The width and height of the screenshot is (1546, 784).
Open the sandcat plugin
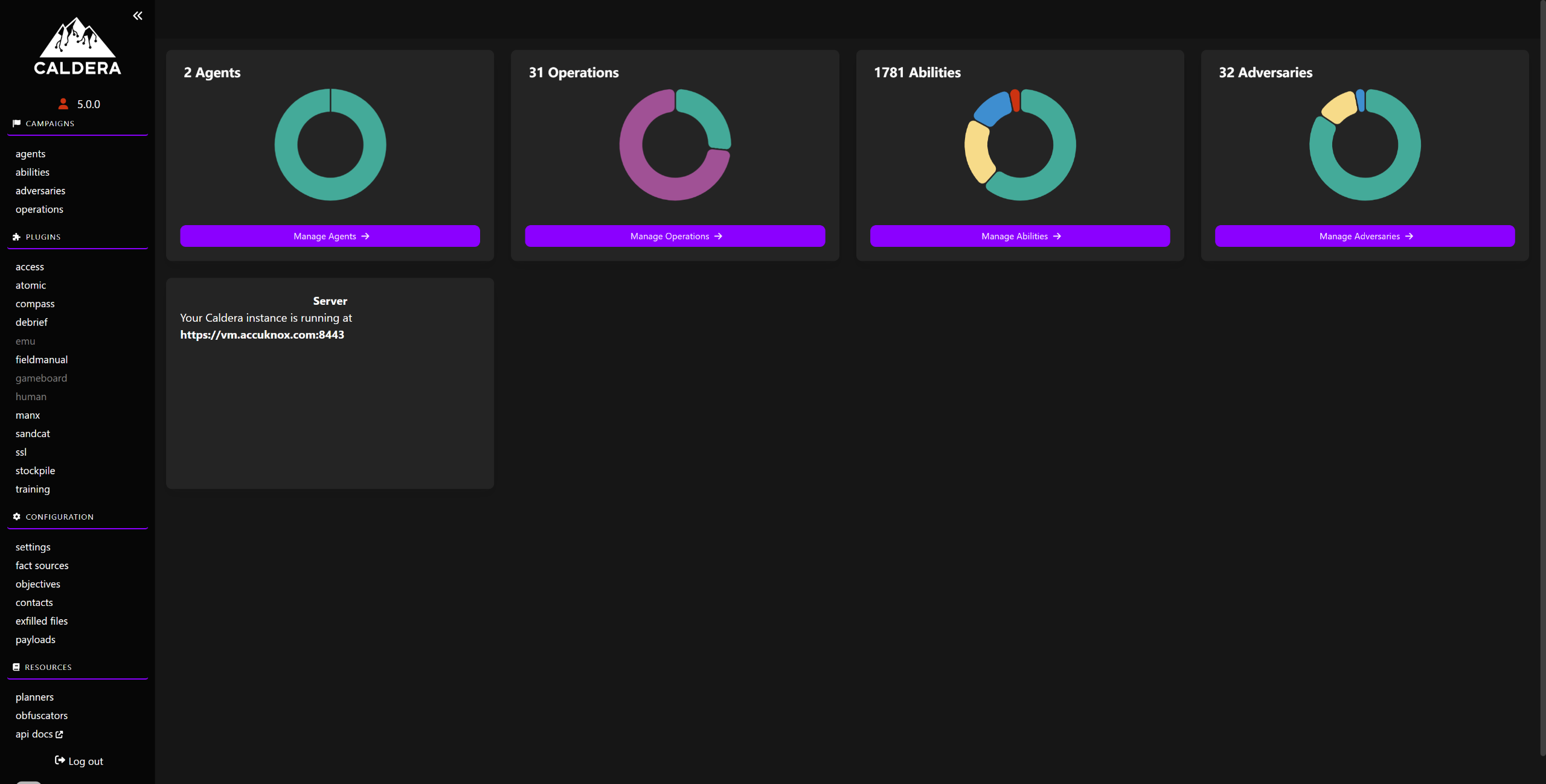tap(33, 433)
